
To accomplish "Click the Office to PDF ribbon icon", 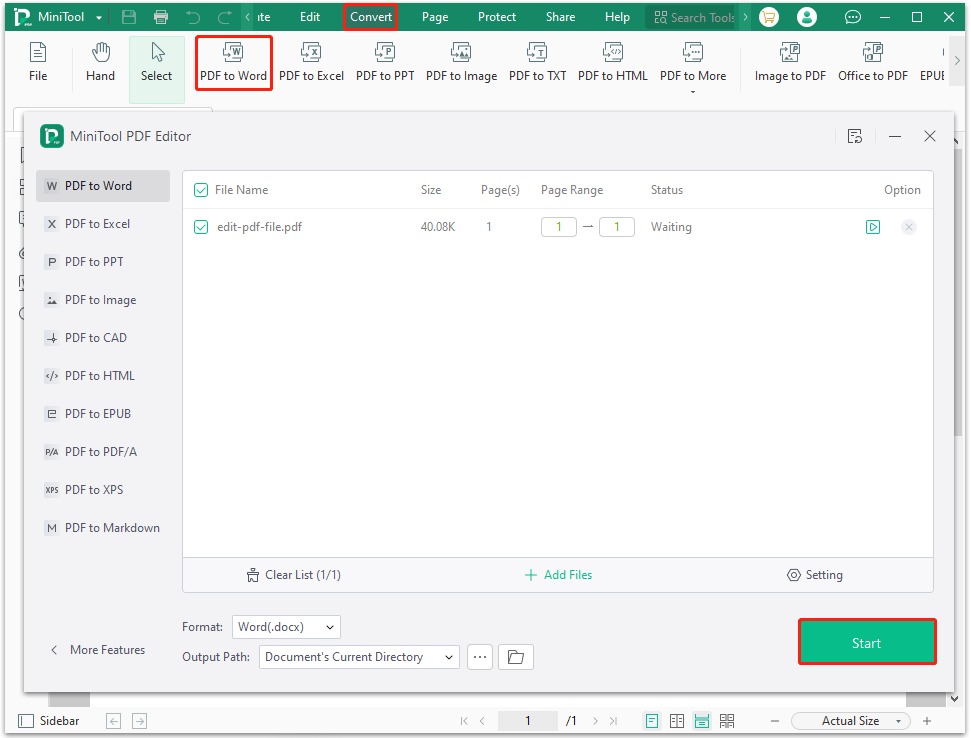I will tap(873, 63).
